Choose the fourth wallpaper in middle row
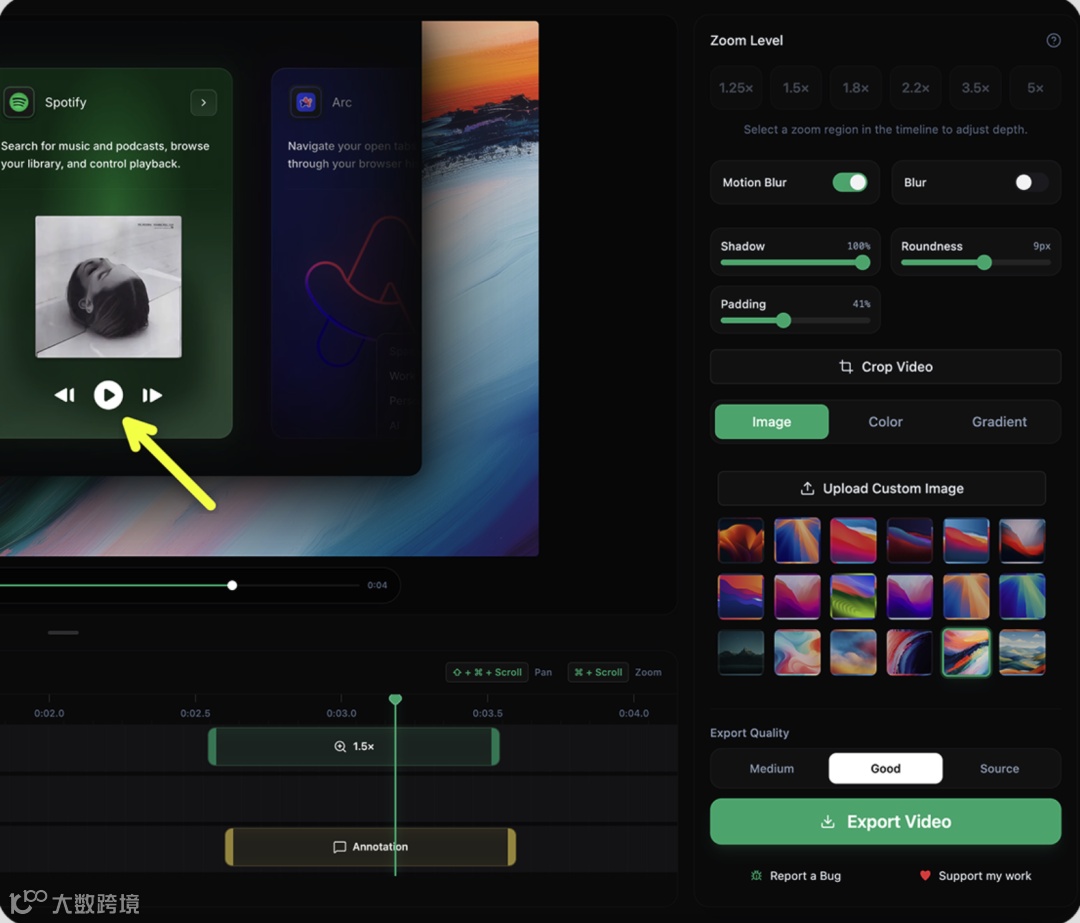This screenshot has width=1080, height=923. [x=909, y=597]
